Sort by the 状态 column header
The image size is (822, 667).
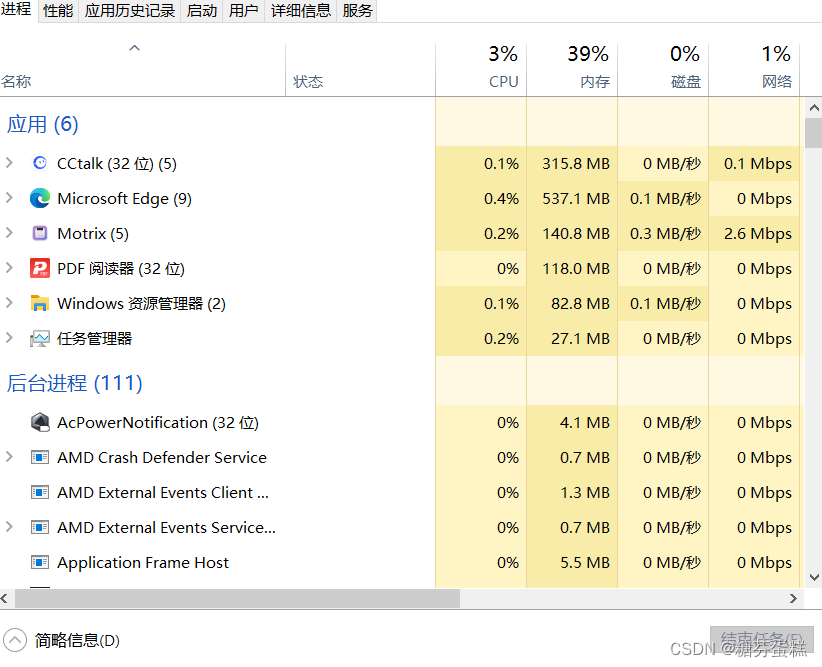[361, 70]
